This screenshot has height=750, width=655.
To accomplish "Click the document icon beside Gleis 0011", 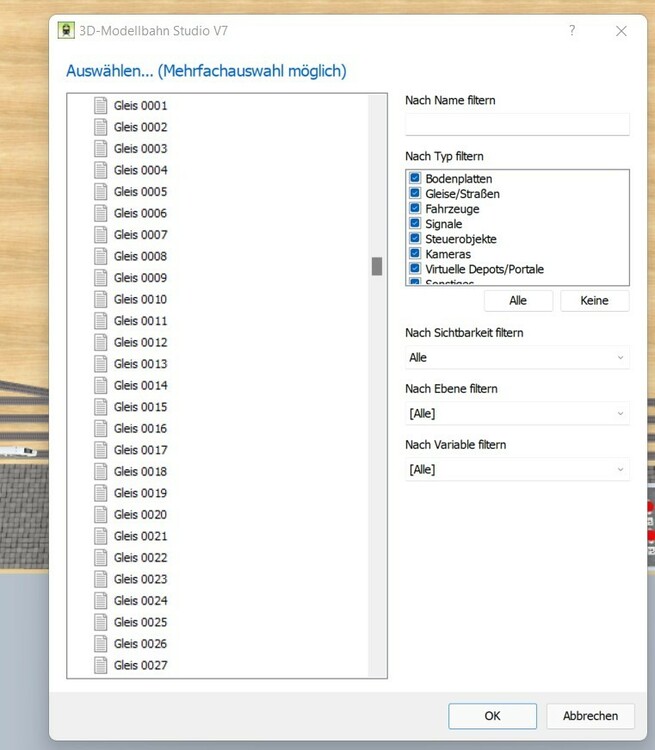I will [100, 321].
